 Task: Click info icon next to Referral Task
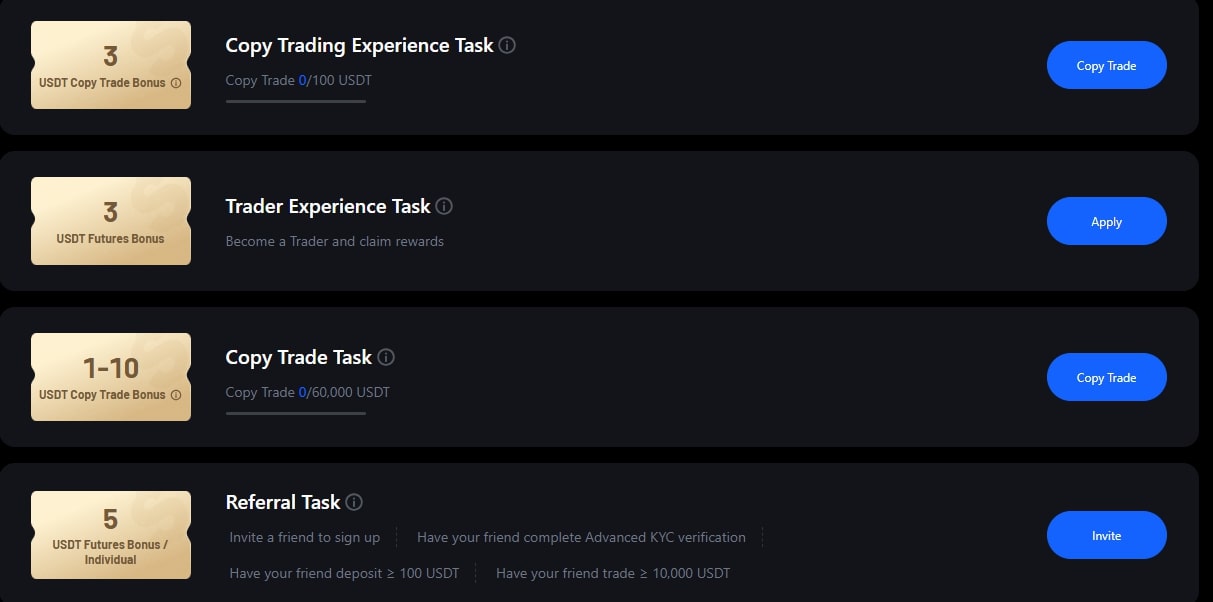354,502
